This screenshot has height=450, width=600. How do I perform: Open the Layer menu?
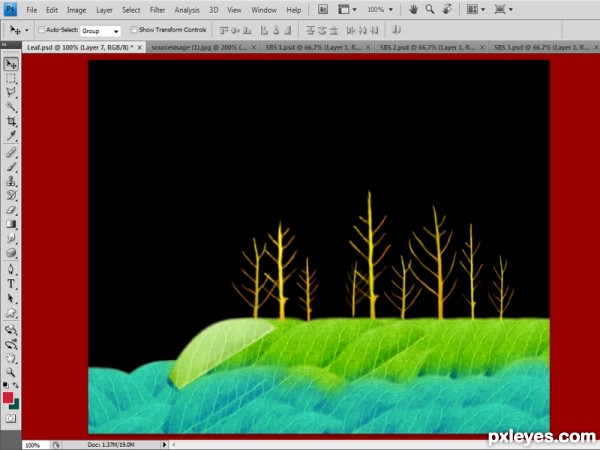104,10
